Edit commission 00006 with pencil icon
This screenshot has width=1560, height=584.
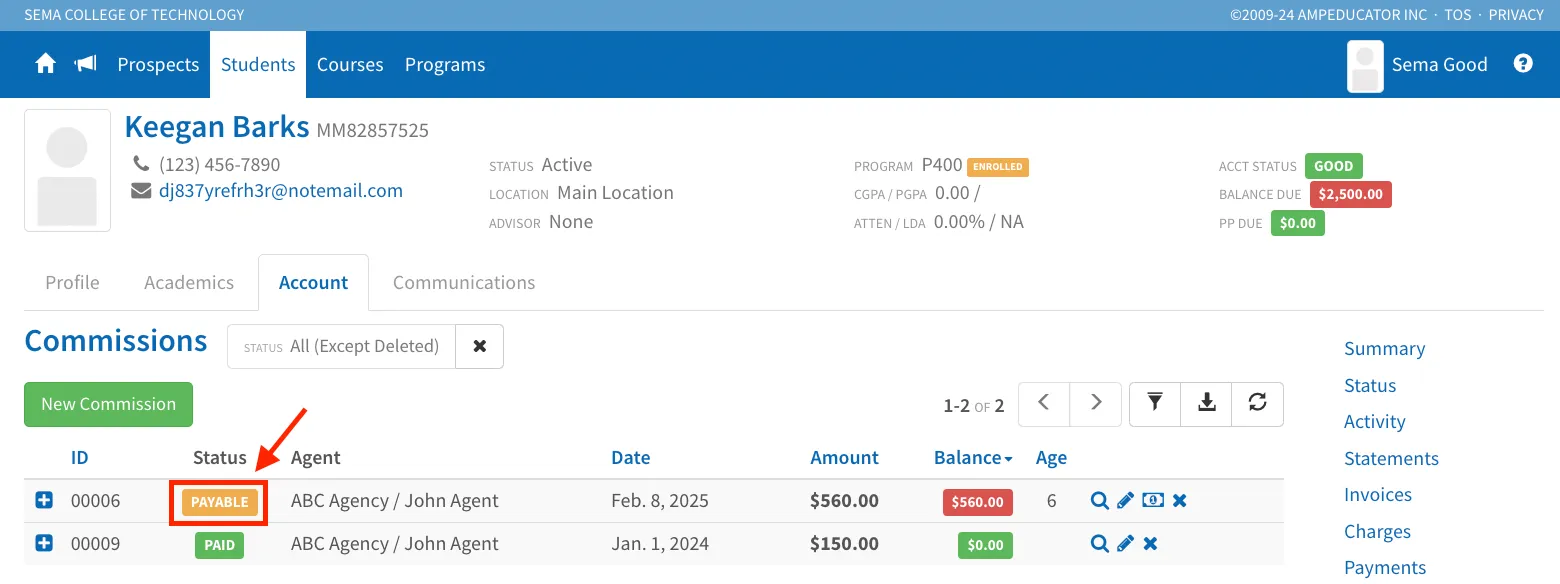[x=1126, y=501]
